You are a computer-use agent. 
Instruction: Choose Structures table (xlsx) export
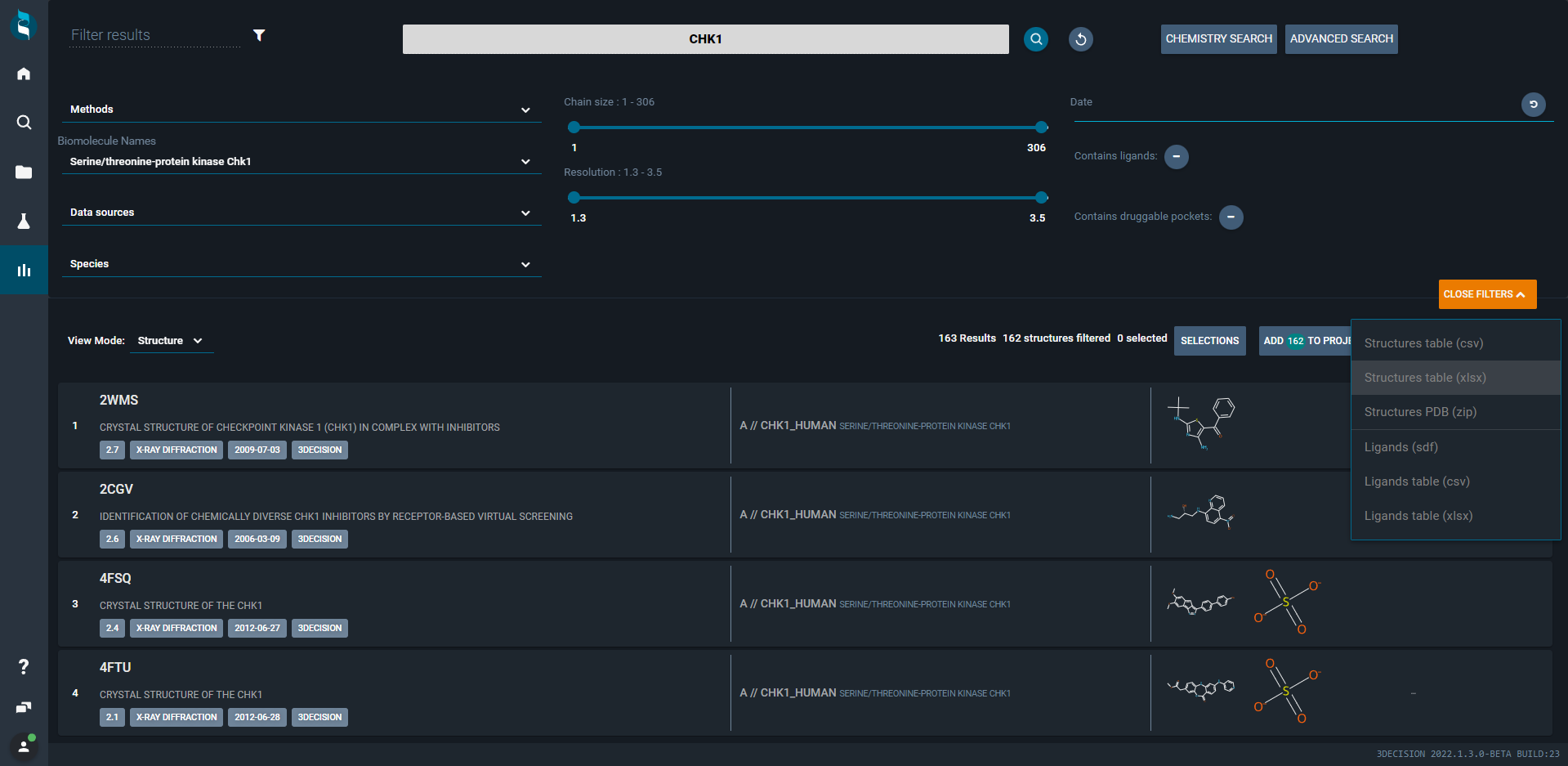point(1456,378)
